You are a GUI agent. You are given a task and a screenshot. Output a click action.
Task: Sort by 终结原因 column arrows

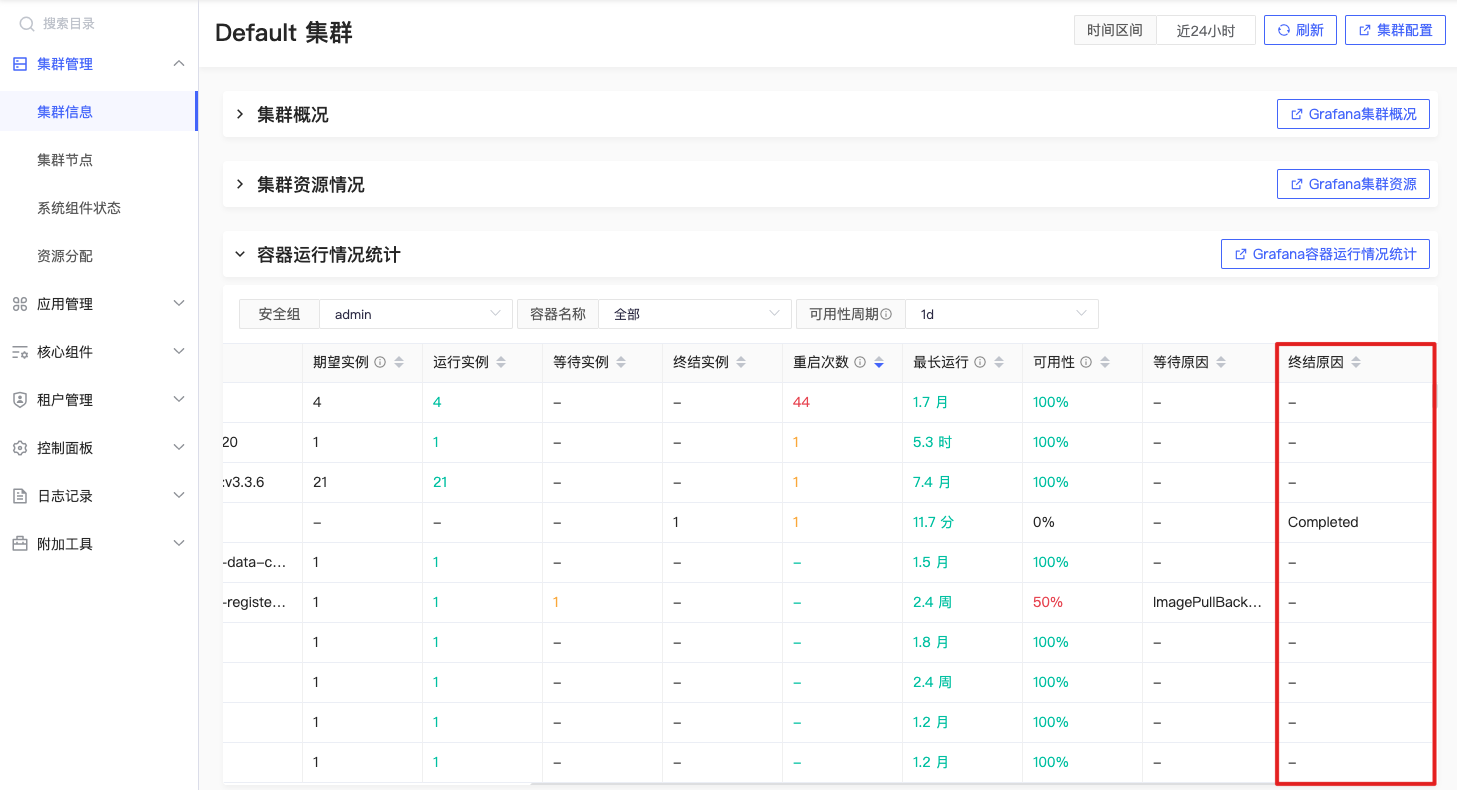click(x=1356, y=363)
